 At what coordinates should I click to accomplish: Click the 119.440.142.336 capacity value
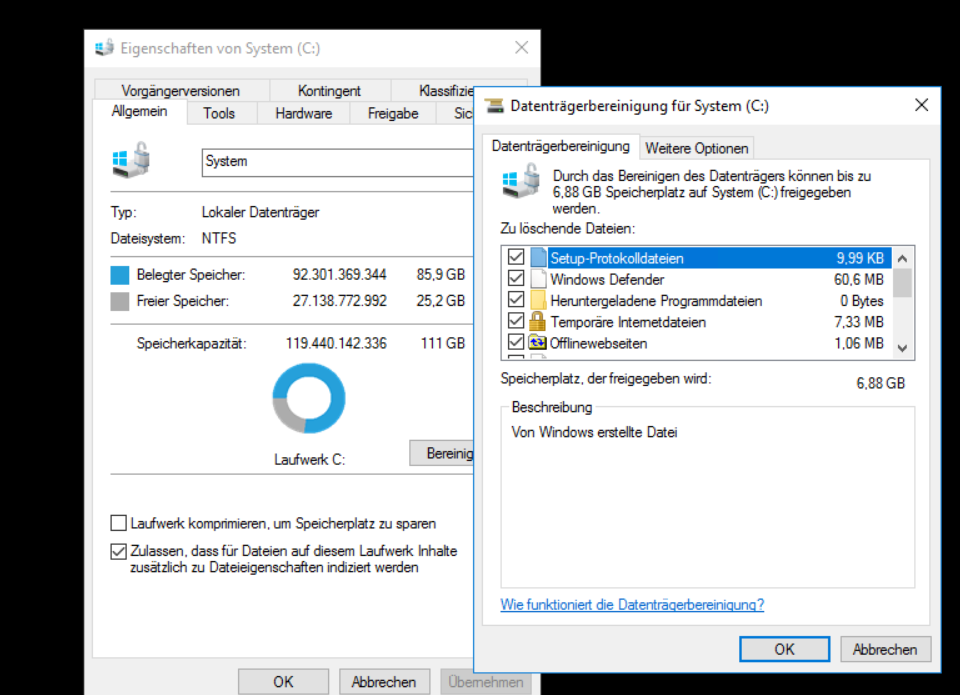(x=336, y=344)
